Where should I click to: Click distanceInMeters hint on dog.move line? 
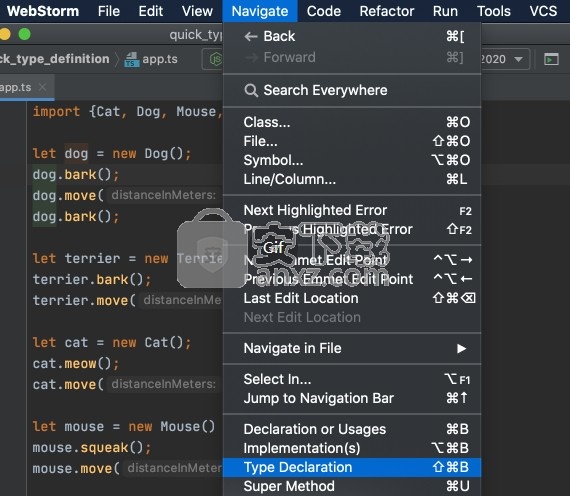coord(164,195)
